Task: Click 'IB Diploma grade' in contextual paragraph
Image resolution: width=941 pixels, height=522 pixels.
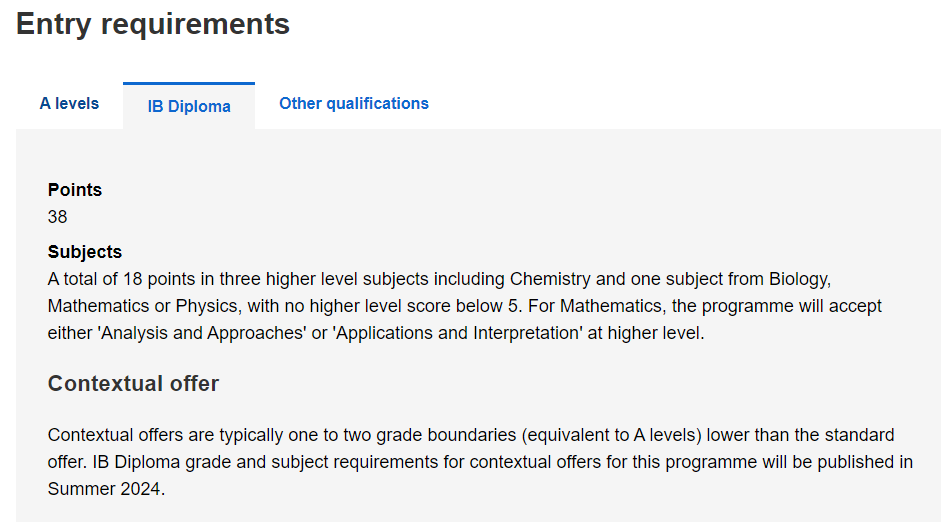Action: tap(155, 462)
